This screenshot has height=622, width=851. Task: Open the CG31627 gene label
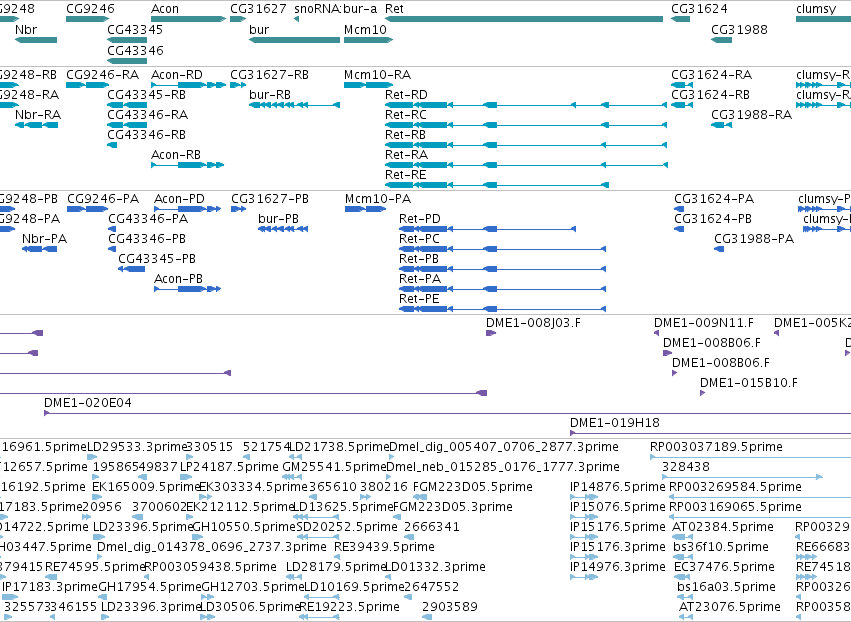[x=258, y=9]
